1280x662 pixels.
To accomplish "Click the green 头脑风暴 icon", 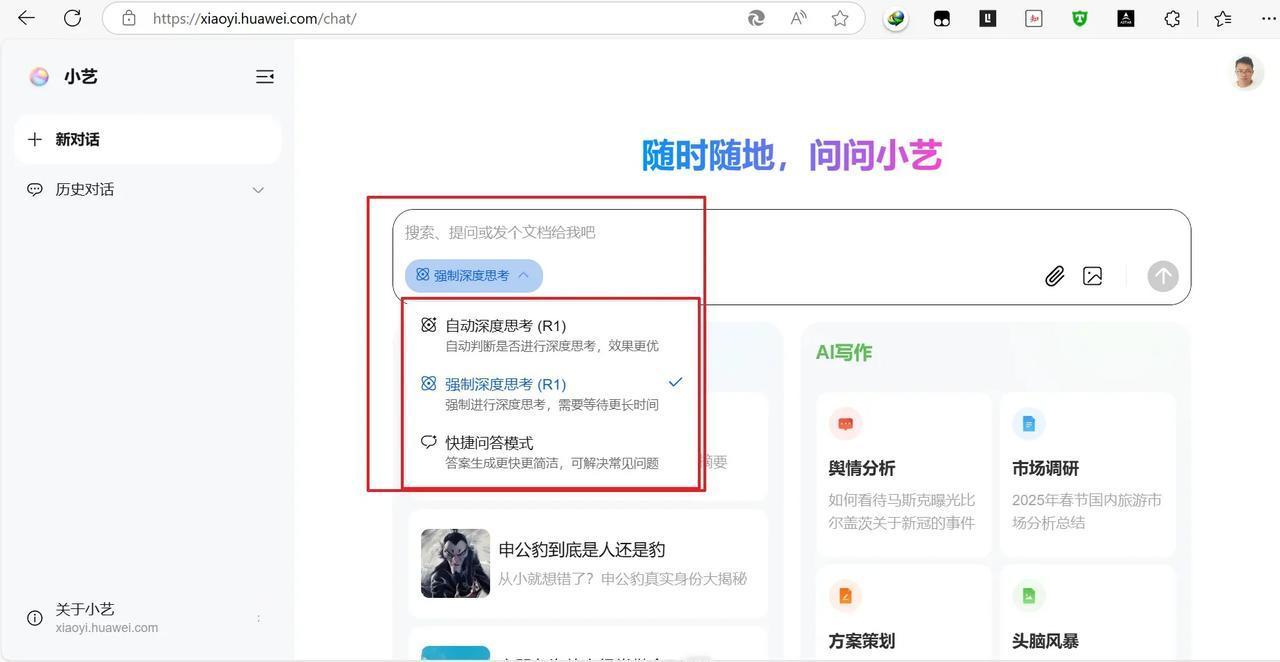I will 1029,596.
